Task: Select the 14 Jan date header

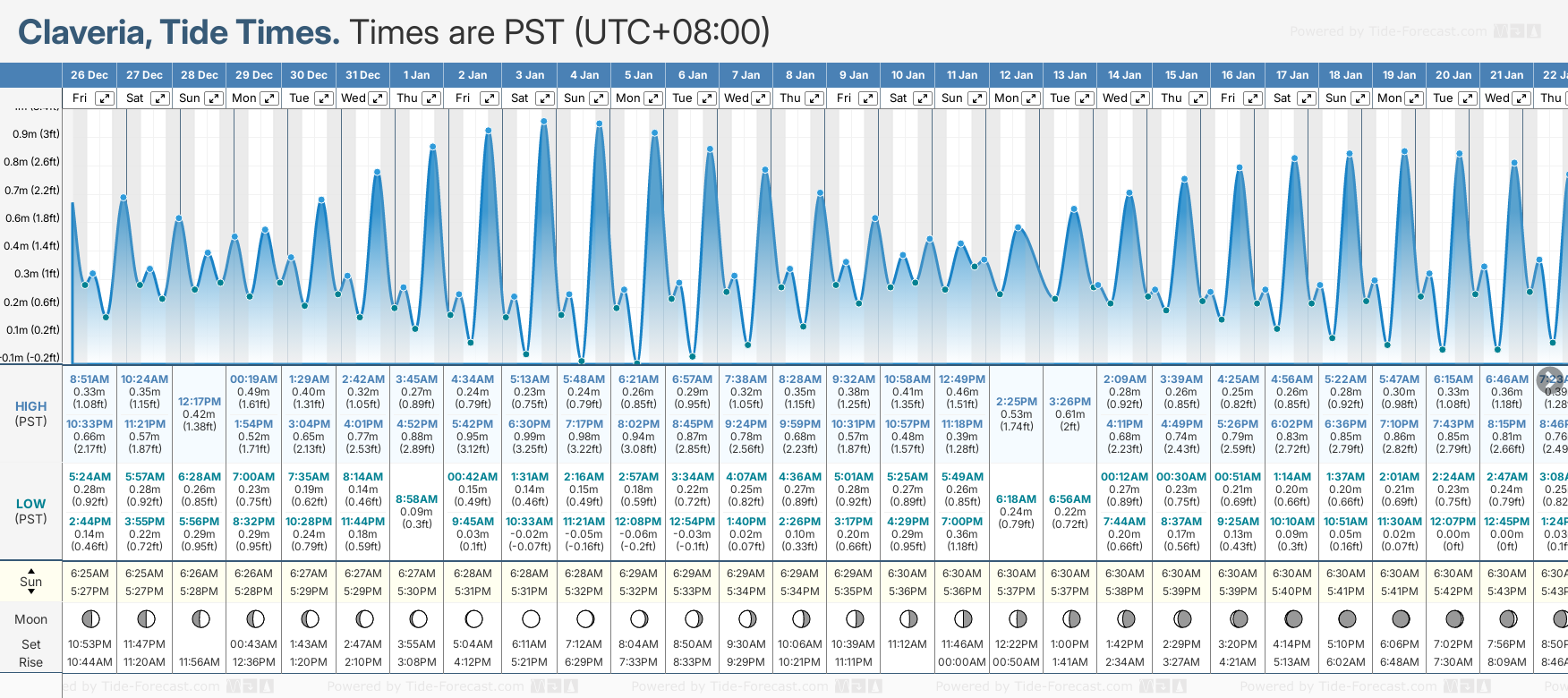Action: click(x=1124, y=75)
